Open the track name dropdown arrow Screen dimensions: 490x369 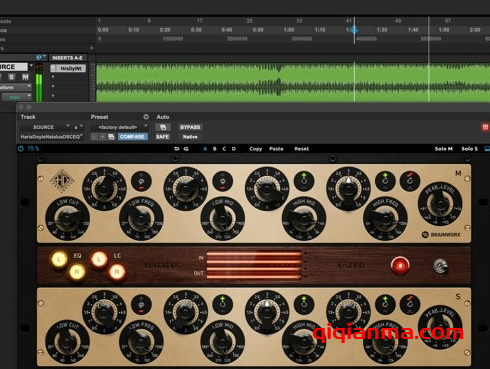[x=31, y=66]
